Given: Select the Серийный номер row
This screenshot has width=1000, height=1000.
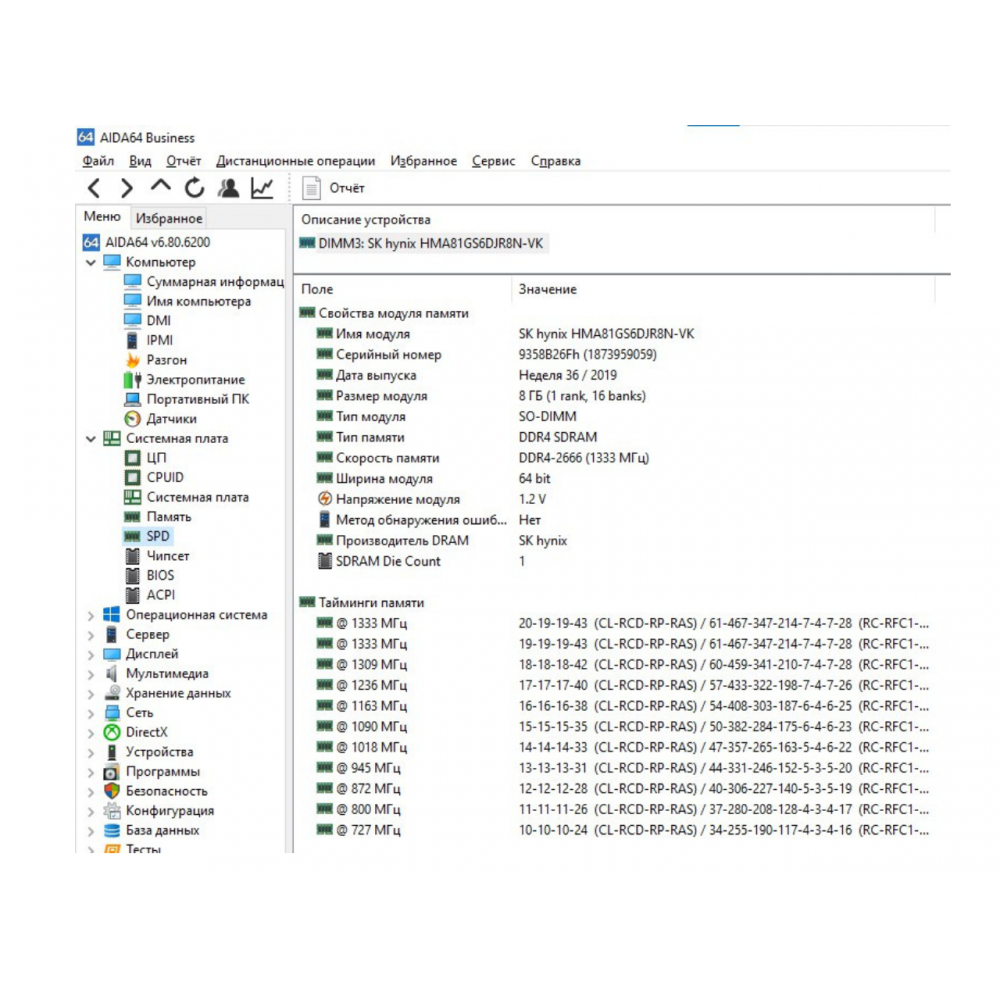Looking at the screenshot, I should 615,355.
